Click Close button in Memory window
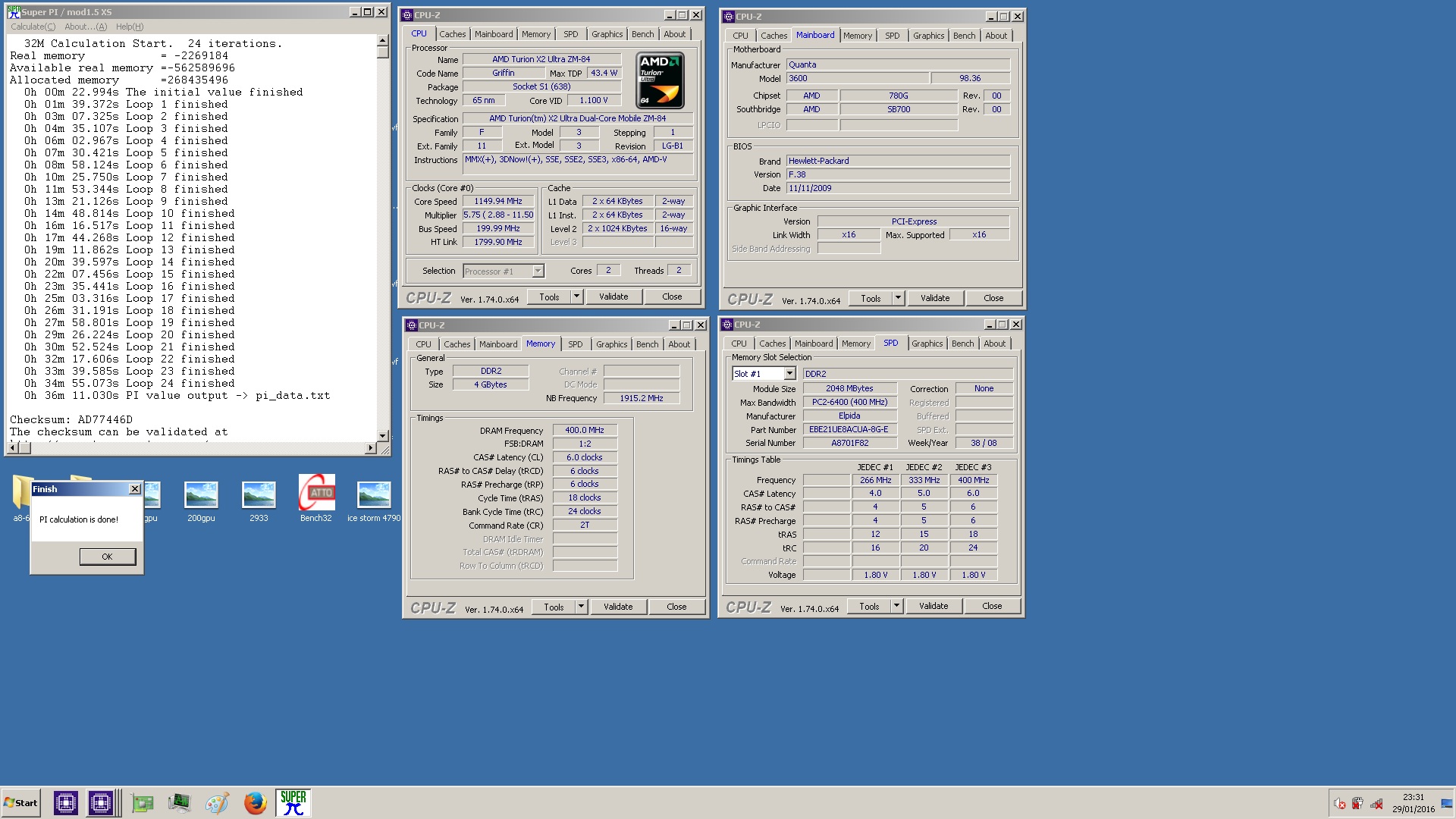The height and width of the screenshot is (819, 1456). [x=676, y=607]
